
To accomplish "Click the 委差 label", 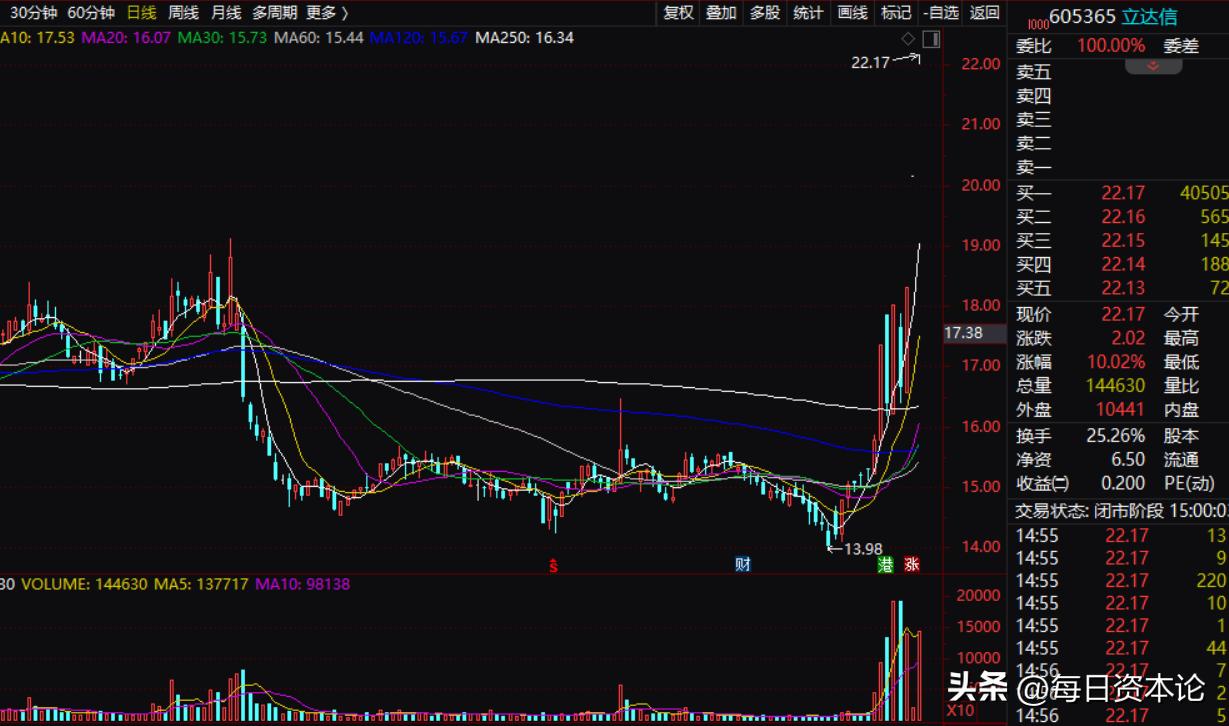I will 1180,45.
